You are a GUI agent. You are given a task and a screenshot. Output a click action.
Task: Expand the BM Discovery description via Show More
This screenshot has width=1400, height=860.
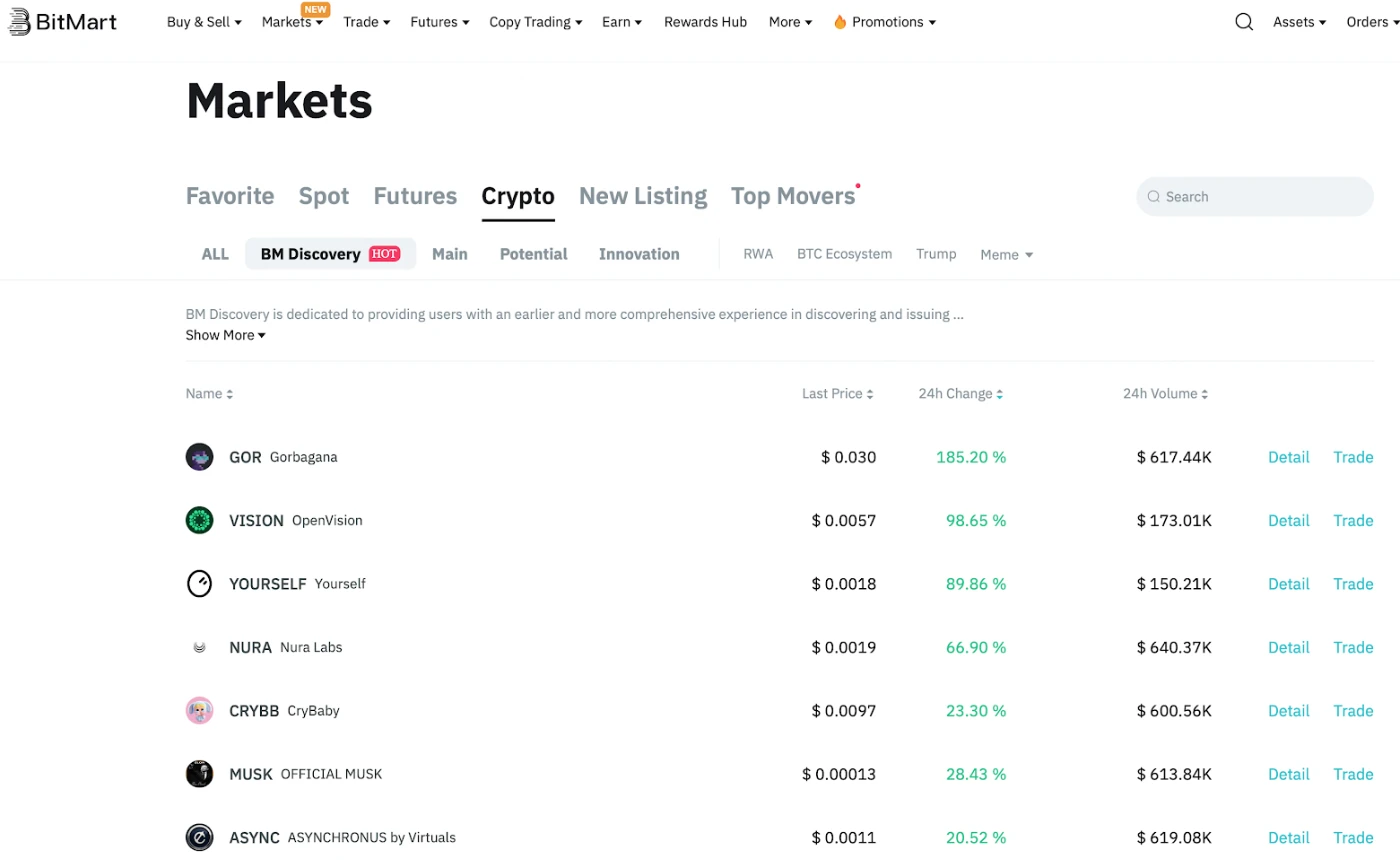tap(224, 335)
